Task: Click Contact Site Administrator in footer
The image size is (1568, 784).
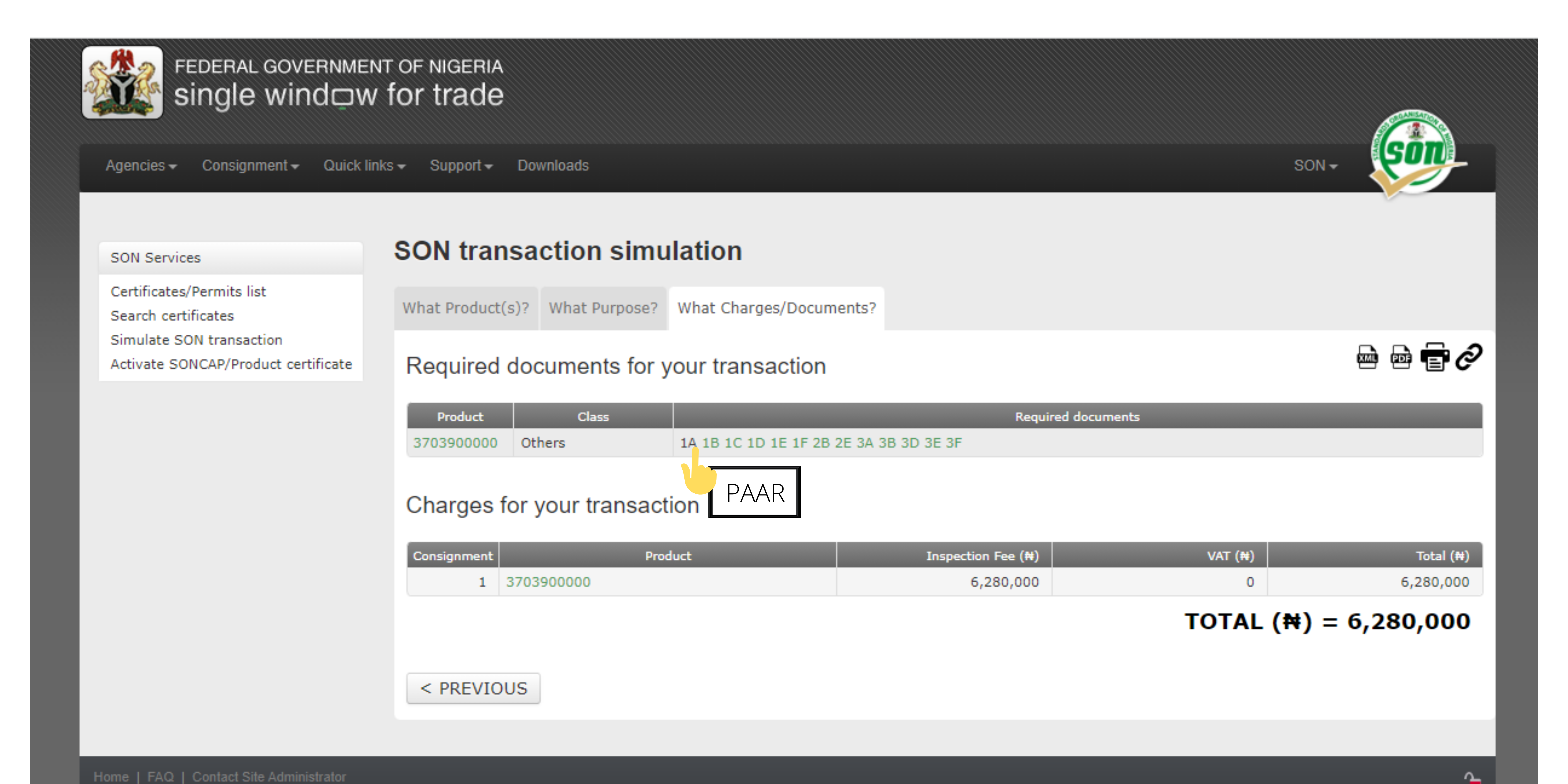Action: click(x=269, y=777)
